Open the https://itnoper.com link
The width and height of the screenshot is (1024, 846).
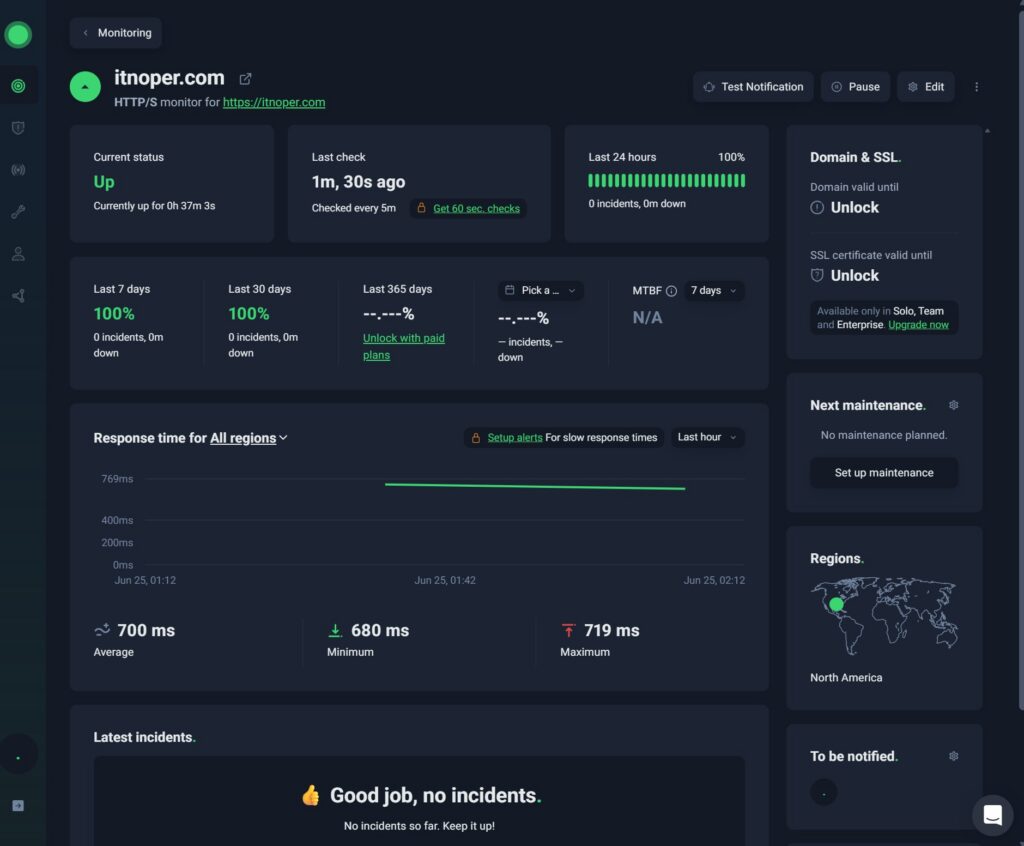[x=274, y=102]
